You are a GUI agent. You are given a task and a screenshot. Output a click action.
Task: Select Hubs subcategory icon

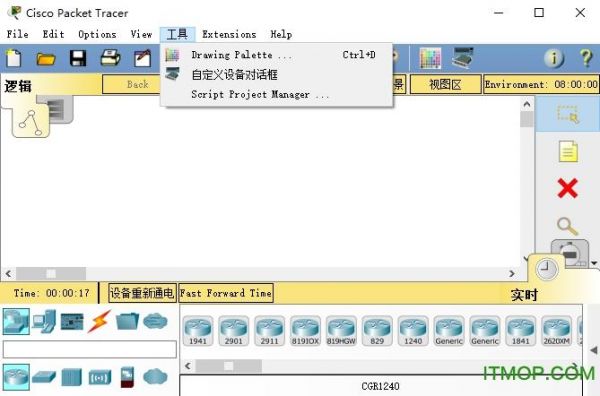(x=72, y=377)
